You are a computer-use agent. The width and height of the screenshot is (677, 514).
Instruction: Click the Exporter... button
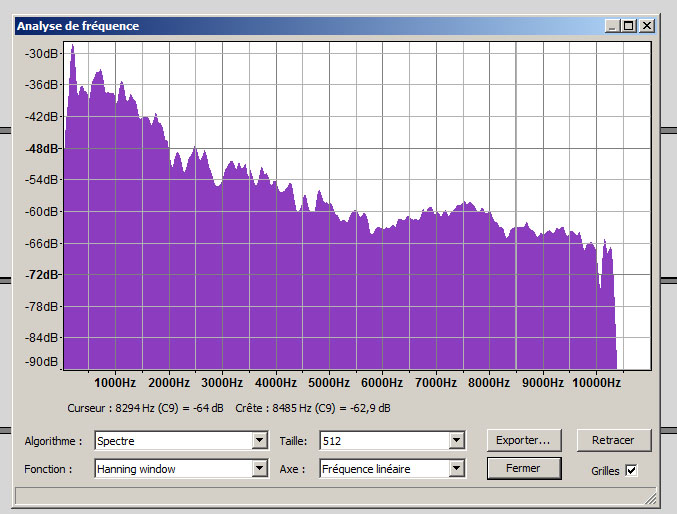524,440
